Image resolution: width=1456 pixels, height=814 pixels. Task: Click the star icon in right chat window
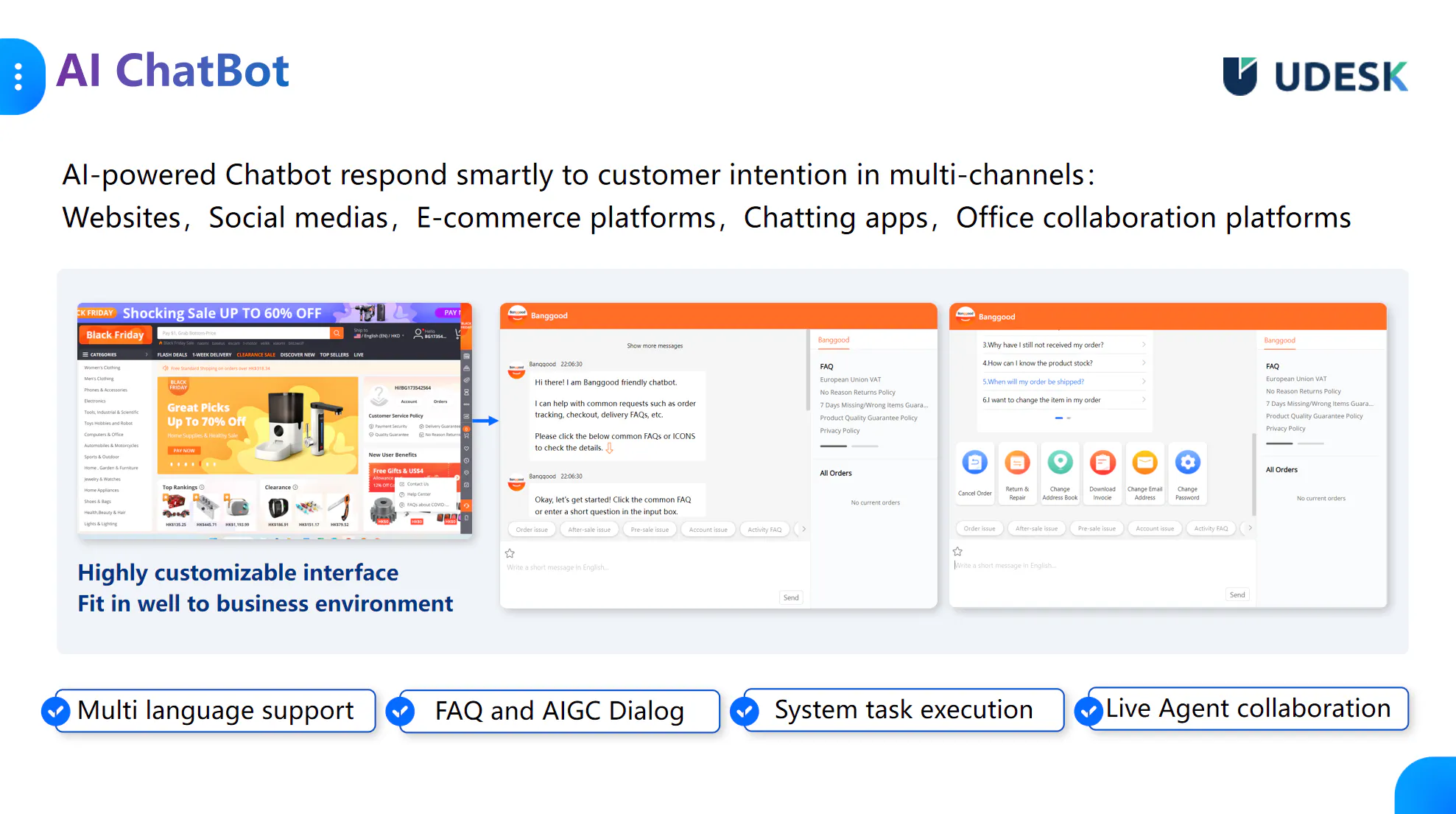957,551
